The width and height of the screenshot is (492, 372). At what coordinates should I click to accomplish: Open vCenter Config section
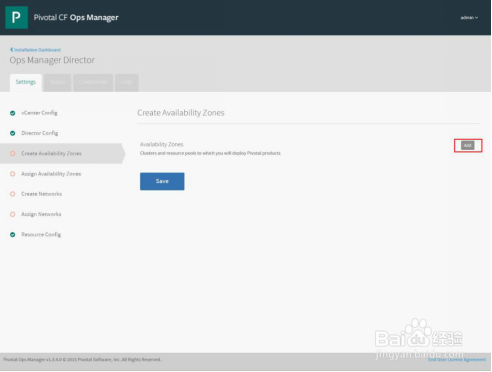click(x=39, y=113)
